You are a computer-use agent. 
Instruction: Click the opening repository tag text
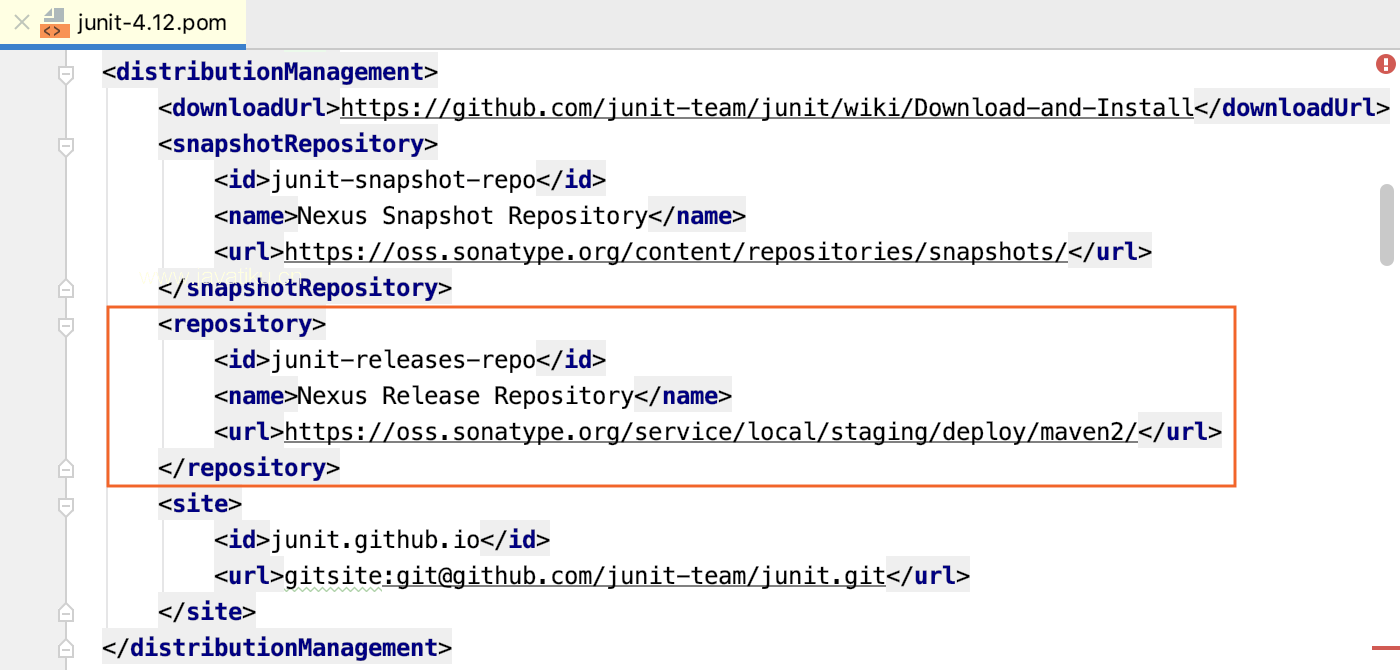pos(242,324)
